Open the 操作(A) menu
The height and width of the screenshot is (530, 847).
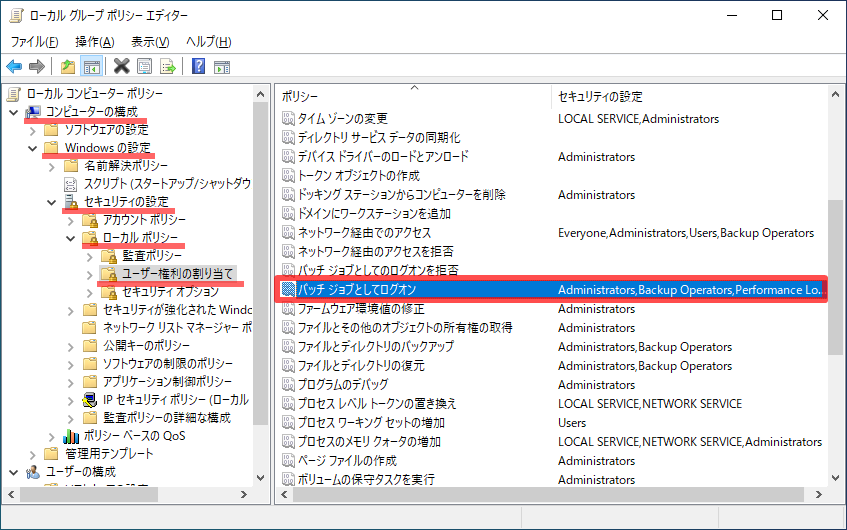tap(95, 42)
